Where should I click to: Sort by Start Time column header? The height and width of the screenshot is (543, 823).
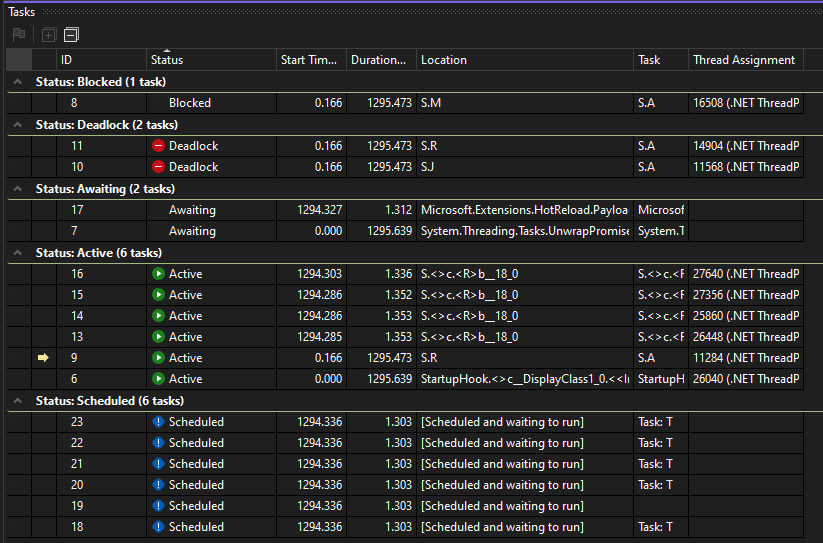(x=311, y=60)
